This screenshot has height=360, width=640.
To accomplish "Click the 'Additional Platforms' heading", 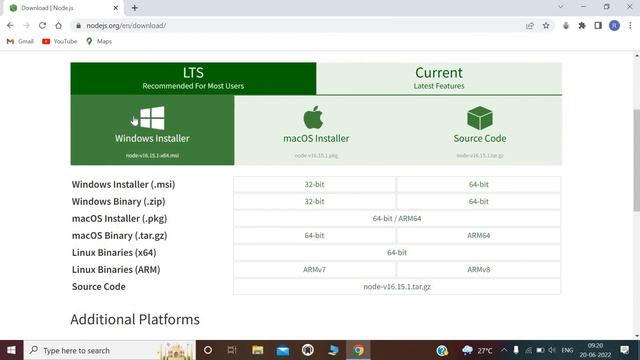I will coord(135,319).
